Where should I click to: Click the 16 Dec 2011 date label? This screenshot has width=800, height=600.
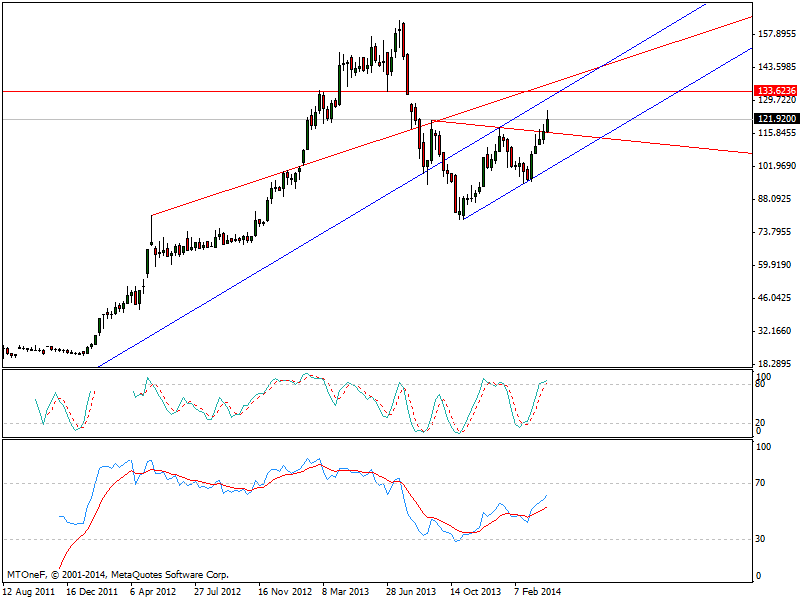click(93, 591)
